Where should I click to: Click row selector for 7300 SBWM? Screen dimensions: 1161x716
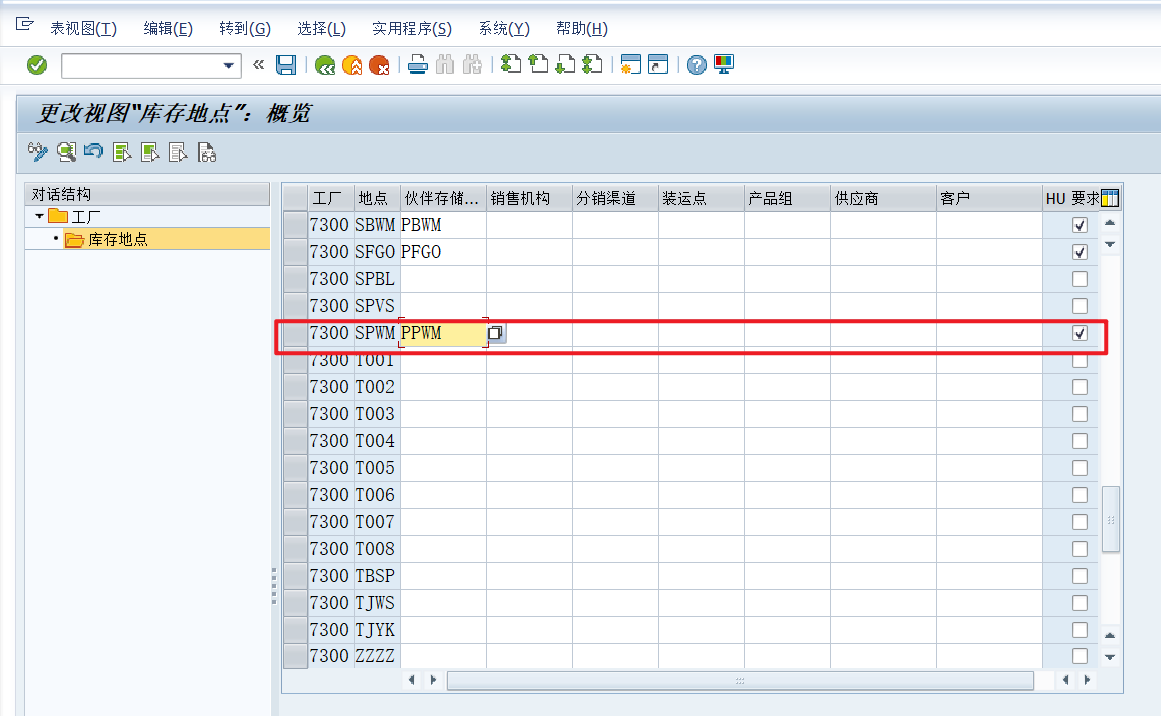[295, 225]
